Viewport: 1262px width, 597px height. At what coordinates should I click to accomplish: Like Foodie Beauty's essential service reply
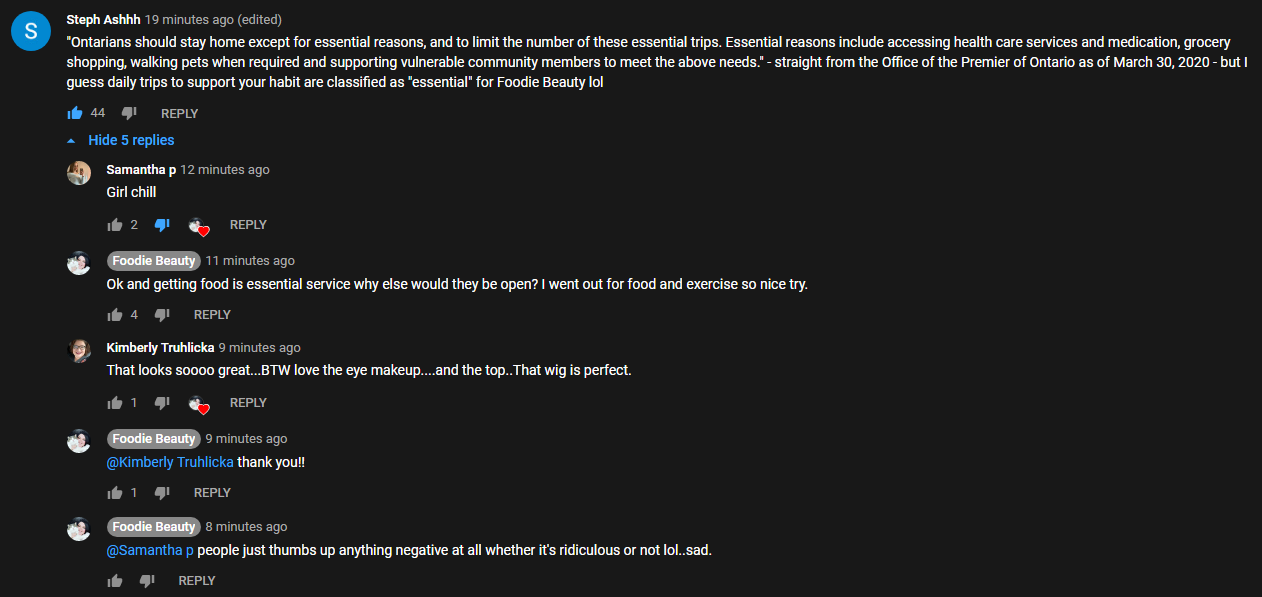115,315
